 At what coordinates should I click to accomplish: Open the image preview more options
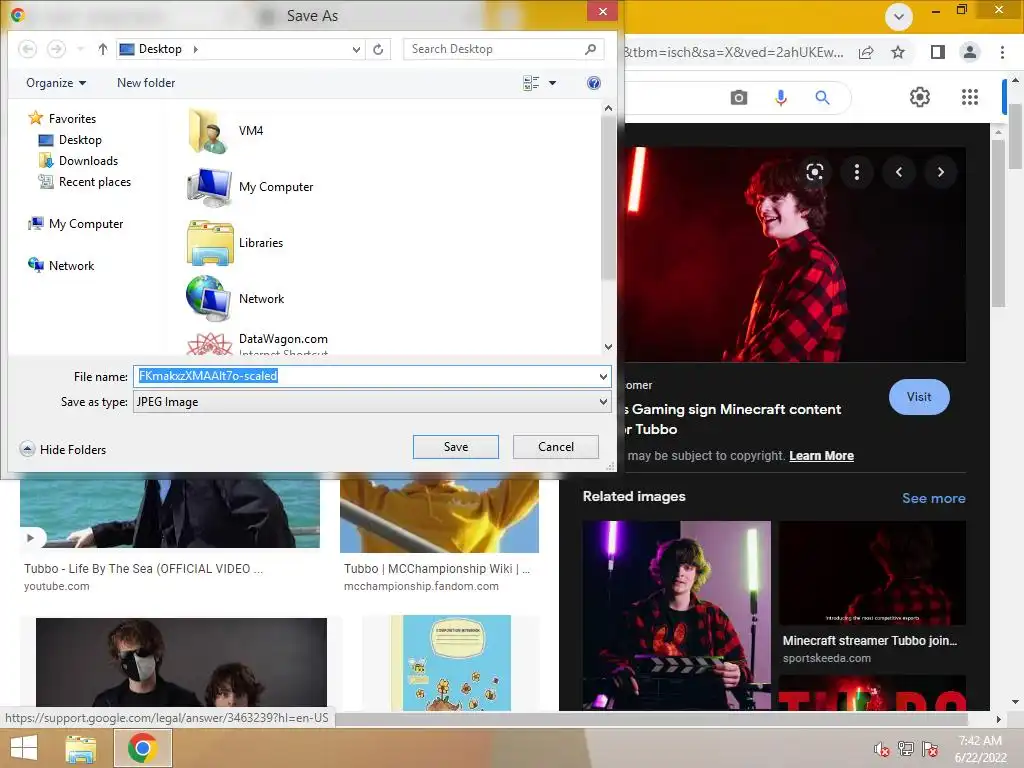tap(857, 172)
